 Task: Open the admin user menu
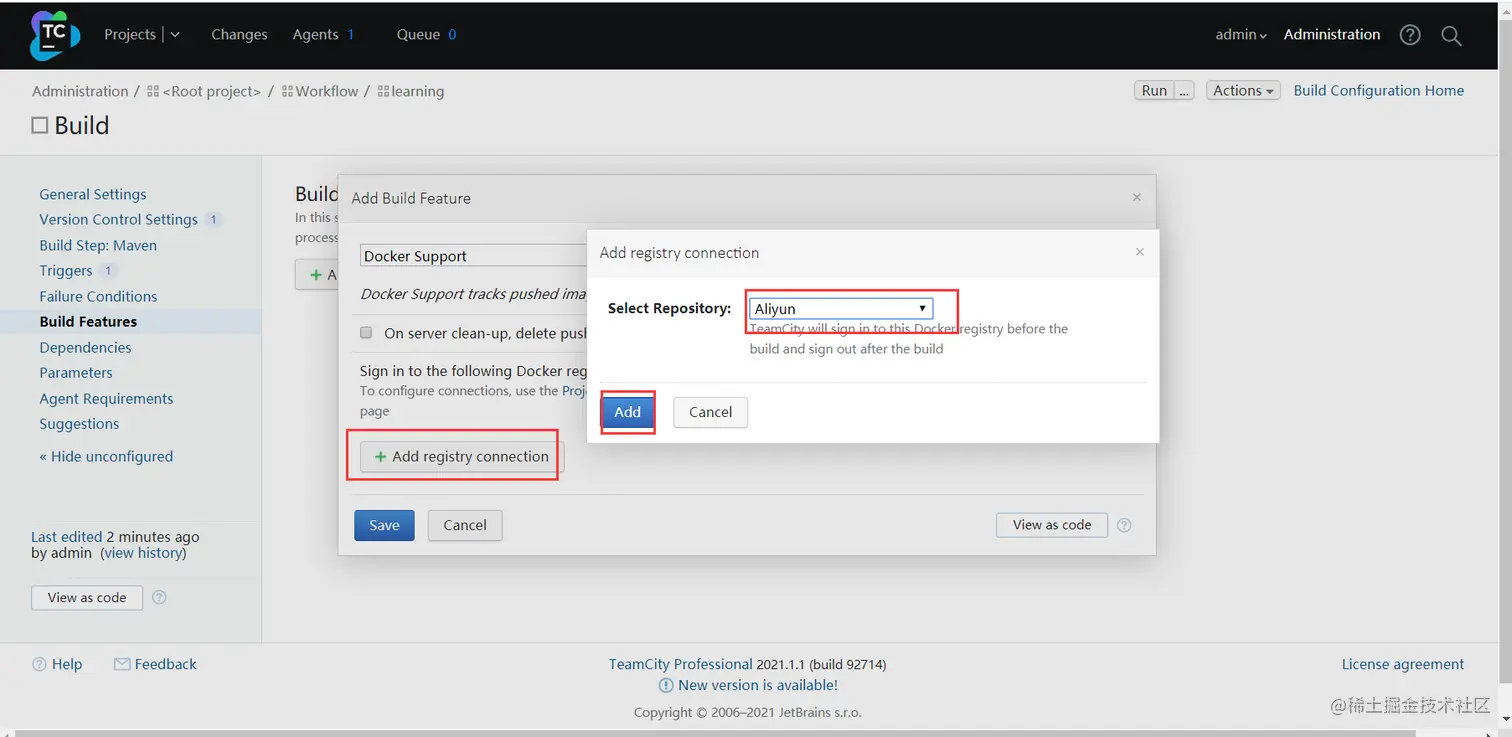(1241, 35)
